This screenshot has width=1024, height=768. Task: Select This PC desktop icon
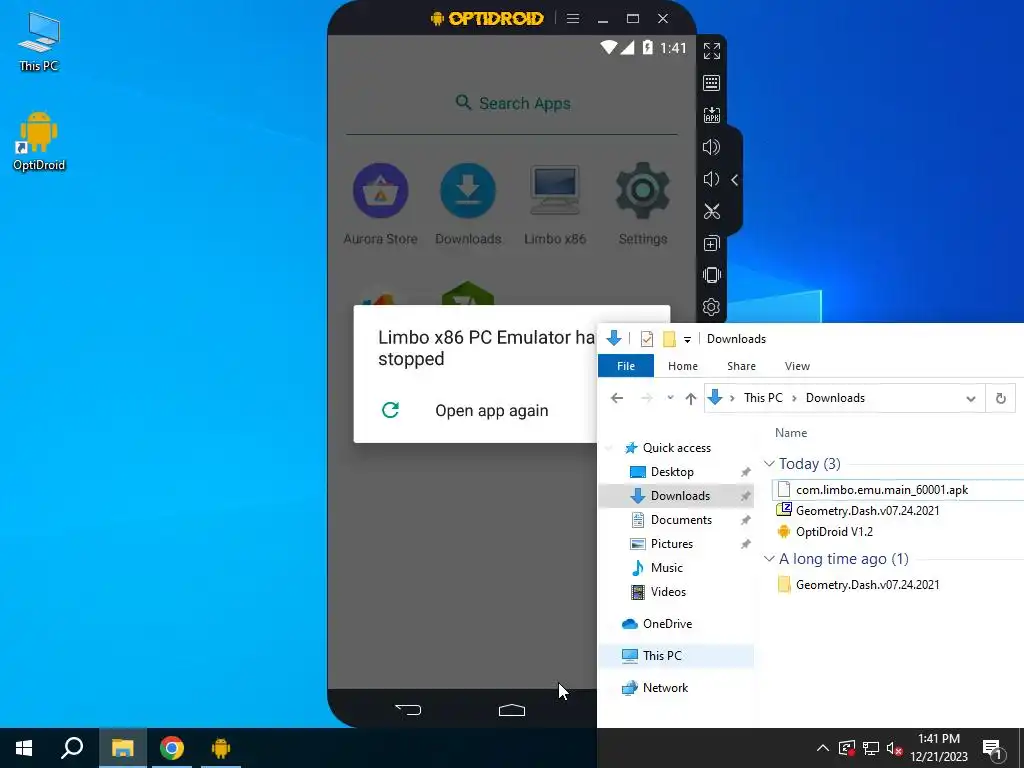pos(39,41)
